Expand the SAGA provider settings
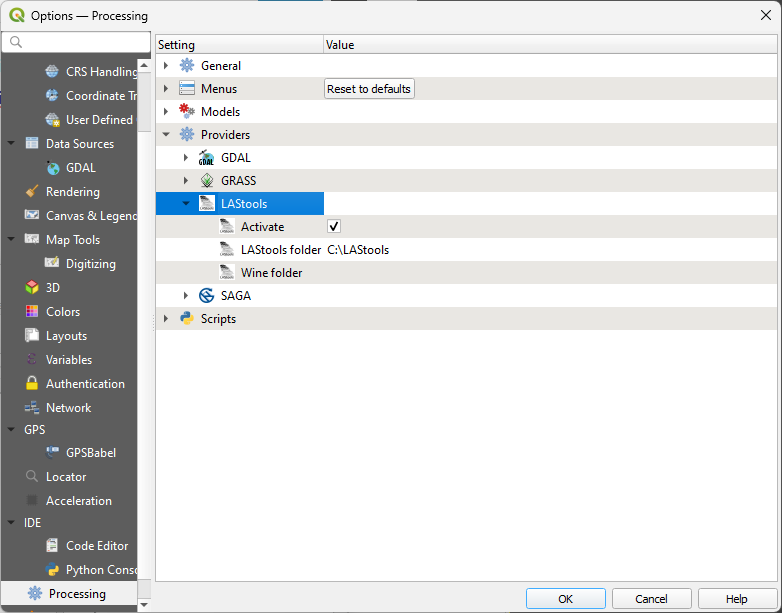This screenshot has width=782, height=613. click(x=186, y=296)
